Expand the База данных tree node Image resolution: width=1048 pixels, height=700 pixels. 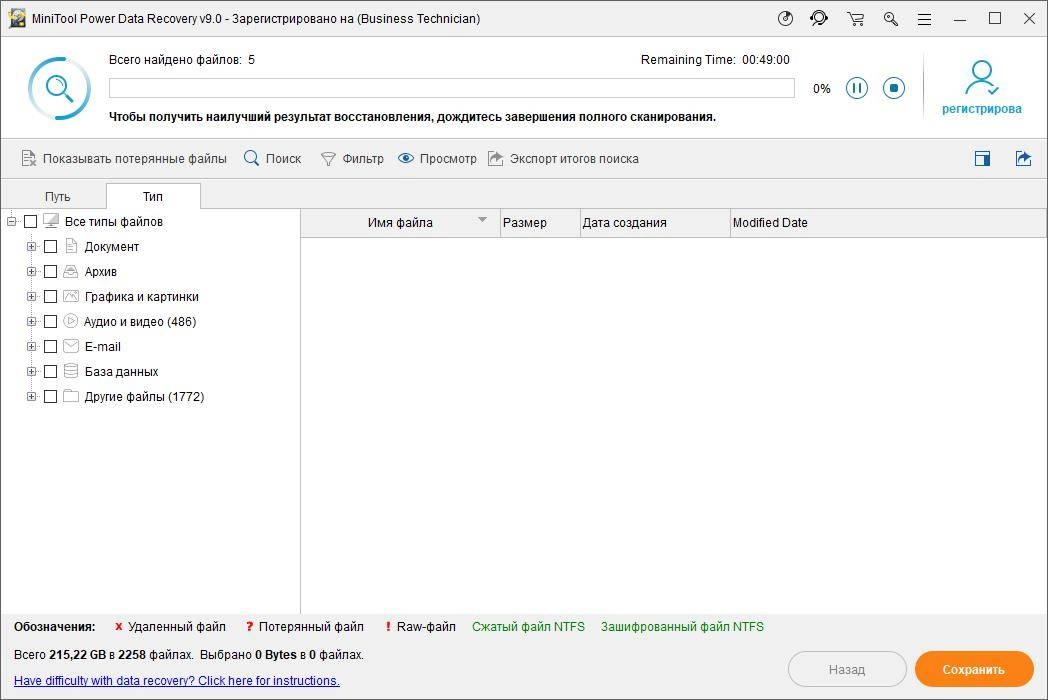coord(31,372)
